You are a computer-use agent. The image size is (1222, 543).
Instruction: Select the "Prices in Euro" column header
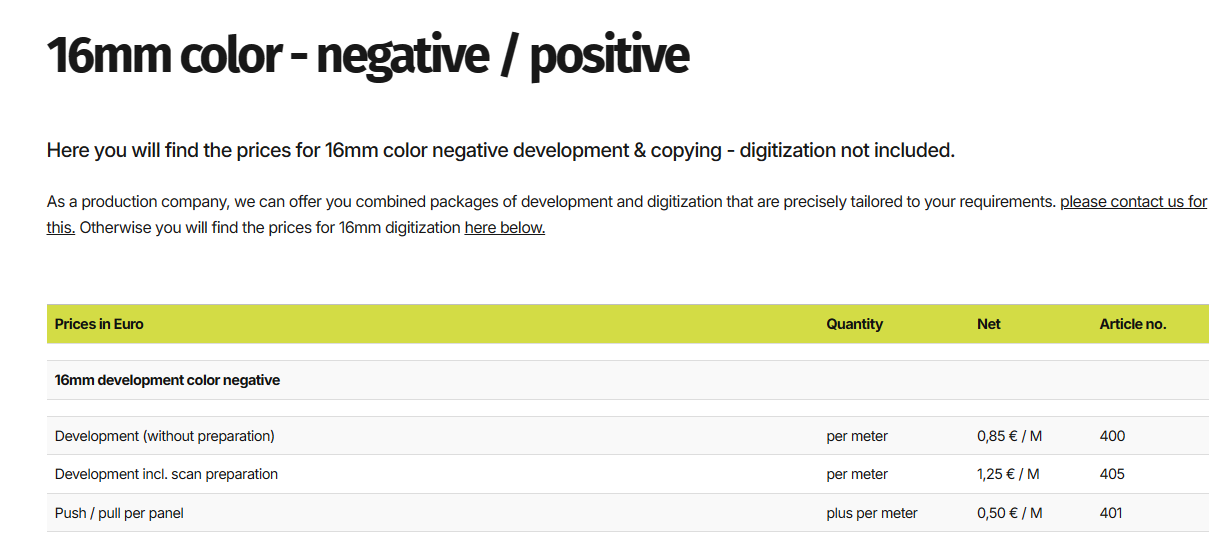pyautogui.click(x=99, y=324)
